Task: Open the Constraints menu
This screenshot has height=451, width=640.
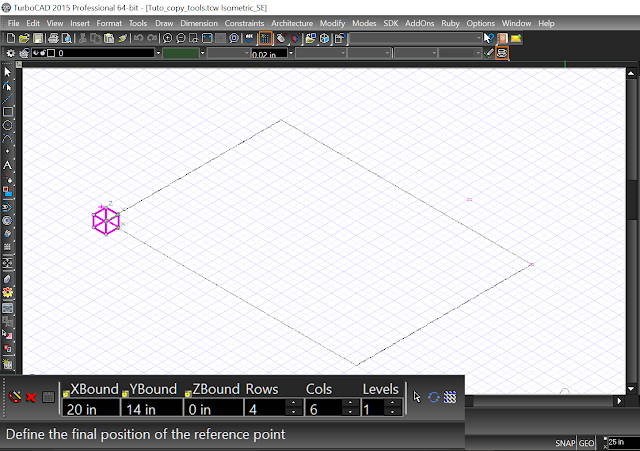Action: pyautogui.click(x=244, y=23)
